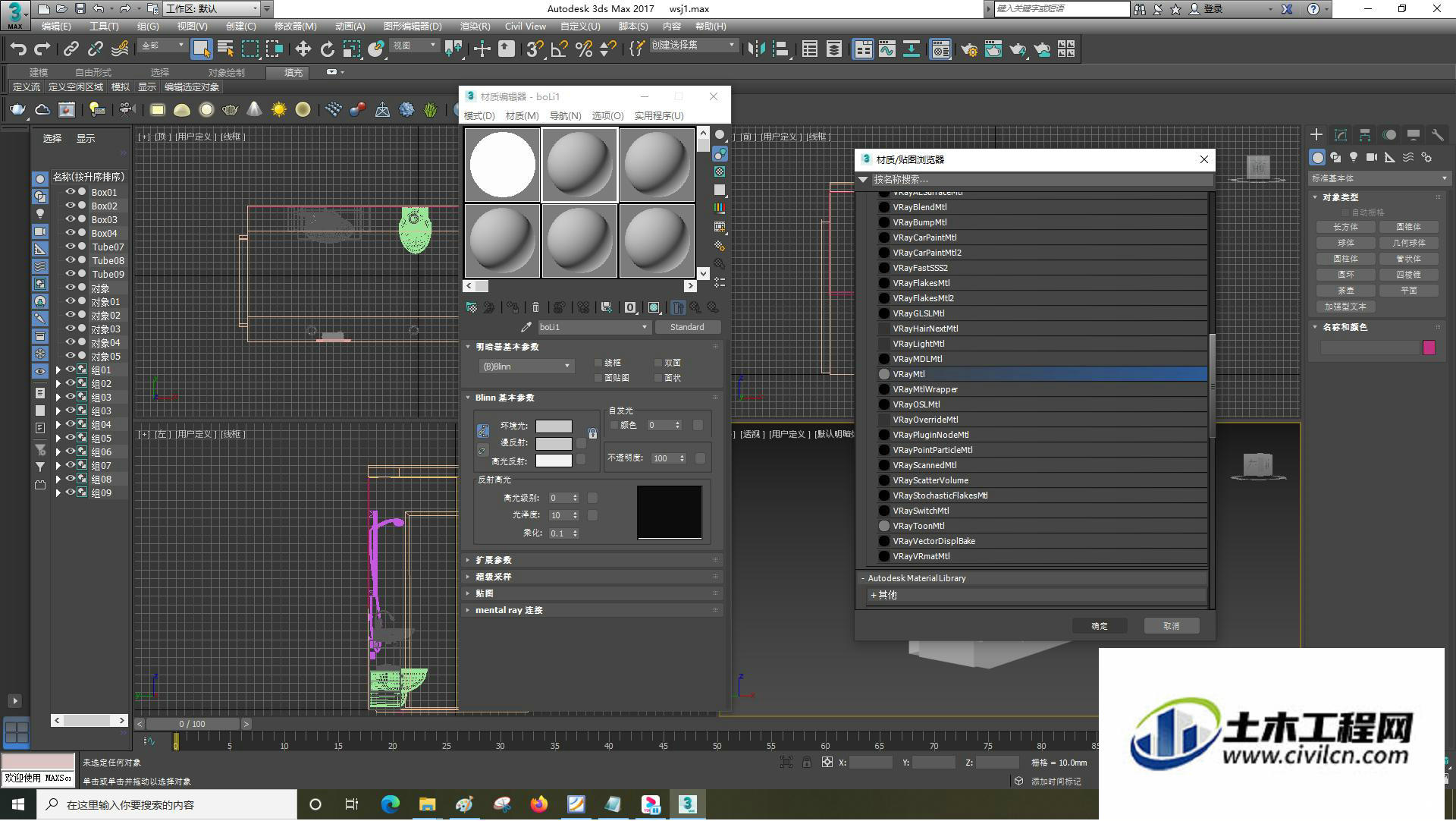Click 确定 in the material browser

pyautogui.click(x=1100, y=626)
